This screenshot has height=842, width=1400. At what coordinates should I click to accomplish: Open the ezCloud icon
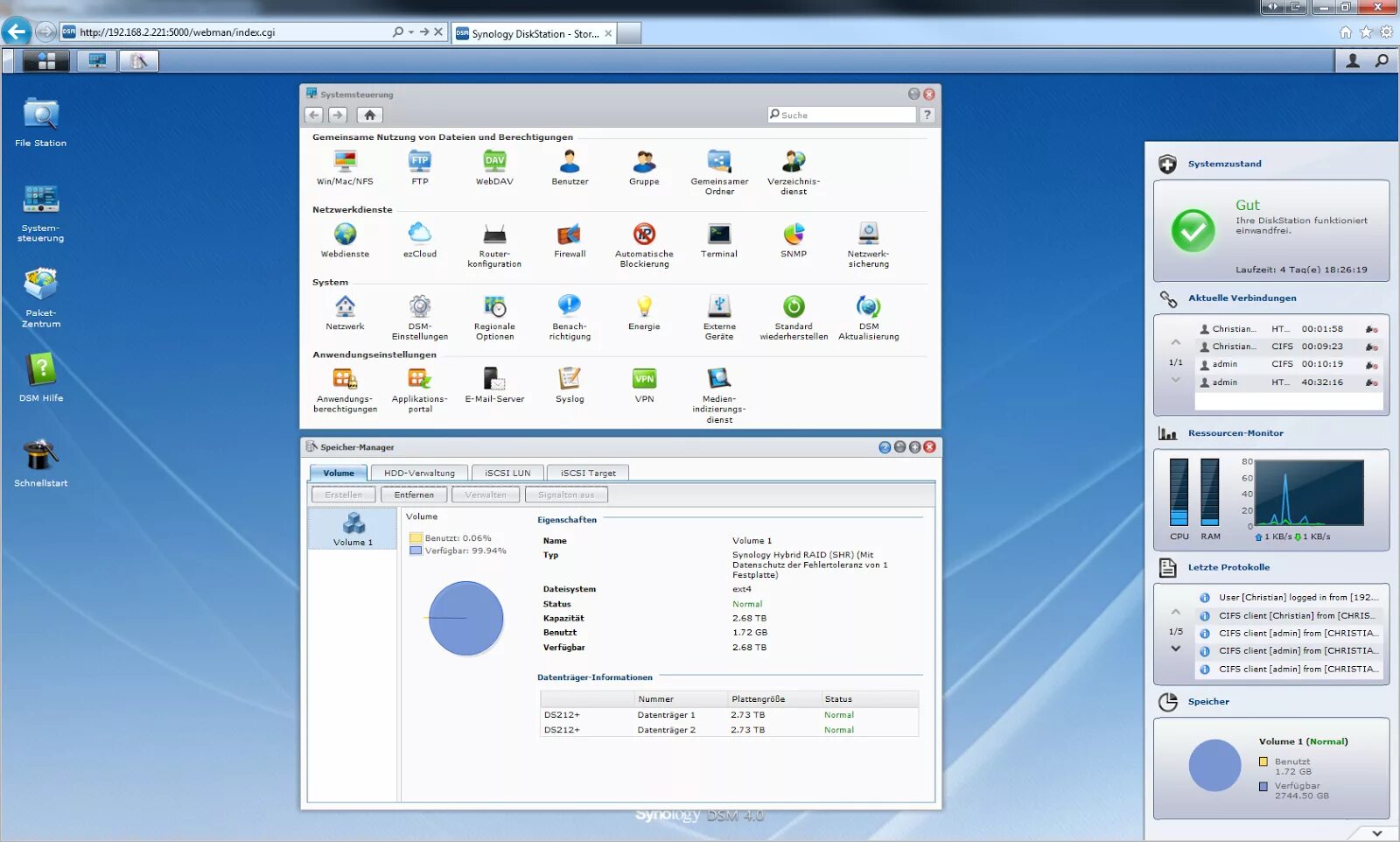tap(420, 241)
